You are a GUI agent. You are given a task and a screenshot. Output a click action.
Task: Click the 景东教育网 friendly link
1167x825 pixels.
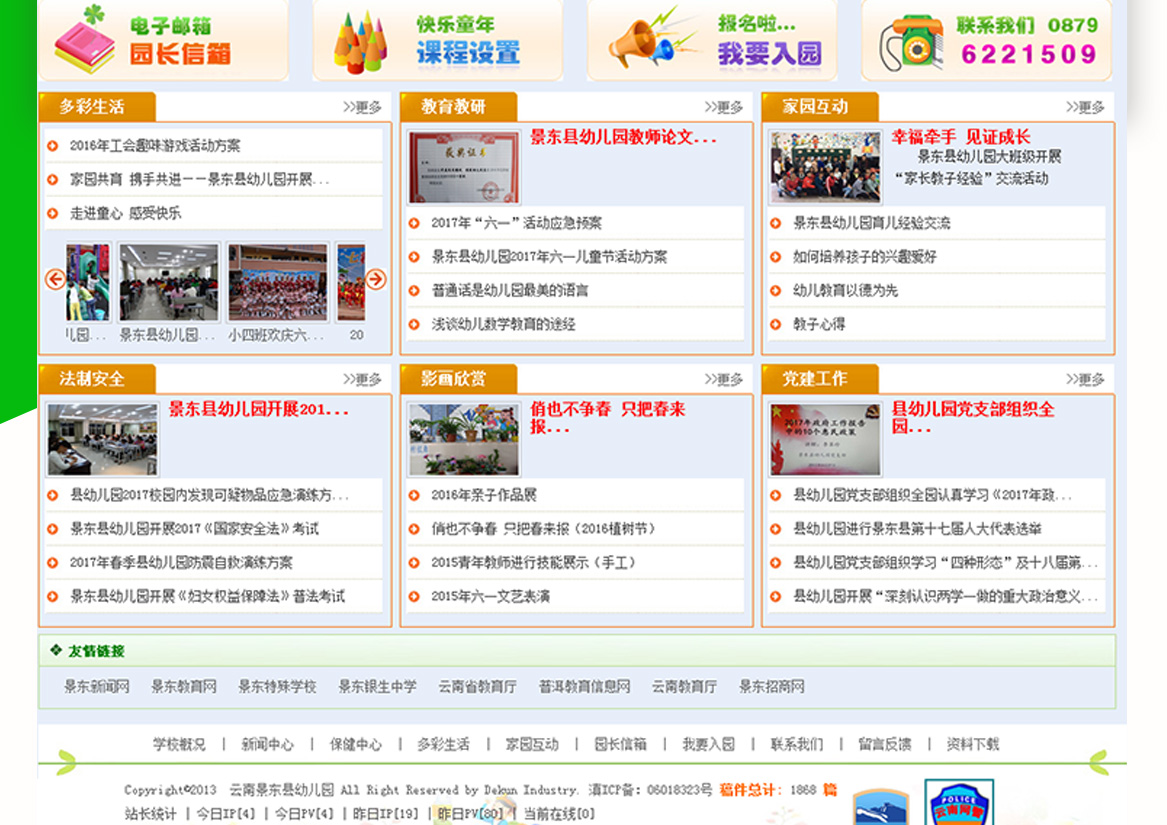click(x=184, y=687)
